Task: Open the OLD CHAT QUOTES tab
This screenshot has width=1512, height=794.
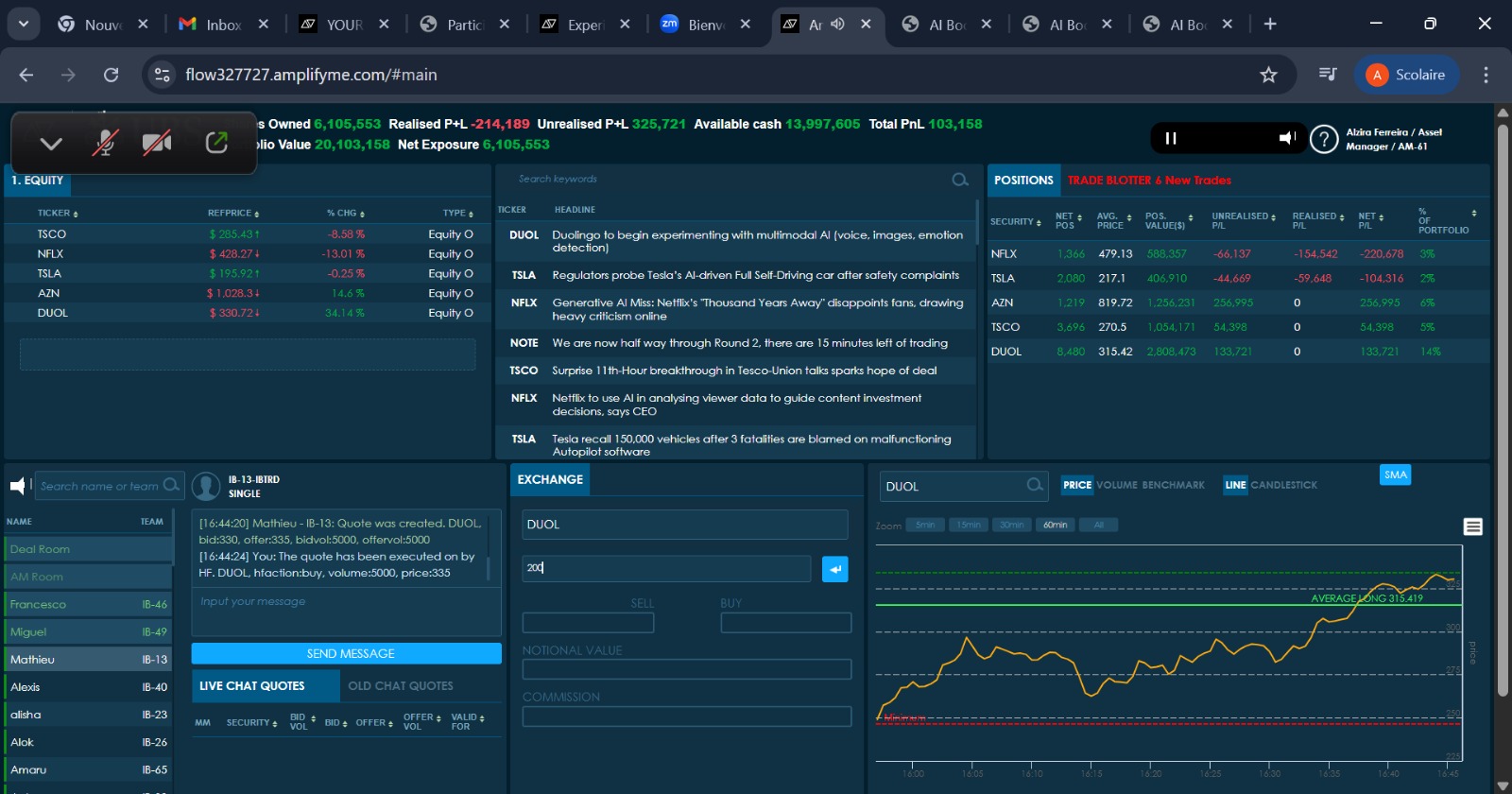Action: tap(401, 685)
